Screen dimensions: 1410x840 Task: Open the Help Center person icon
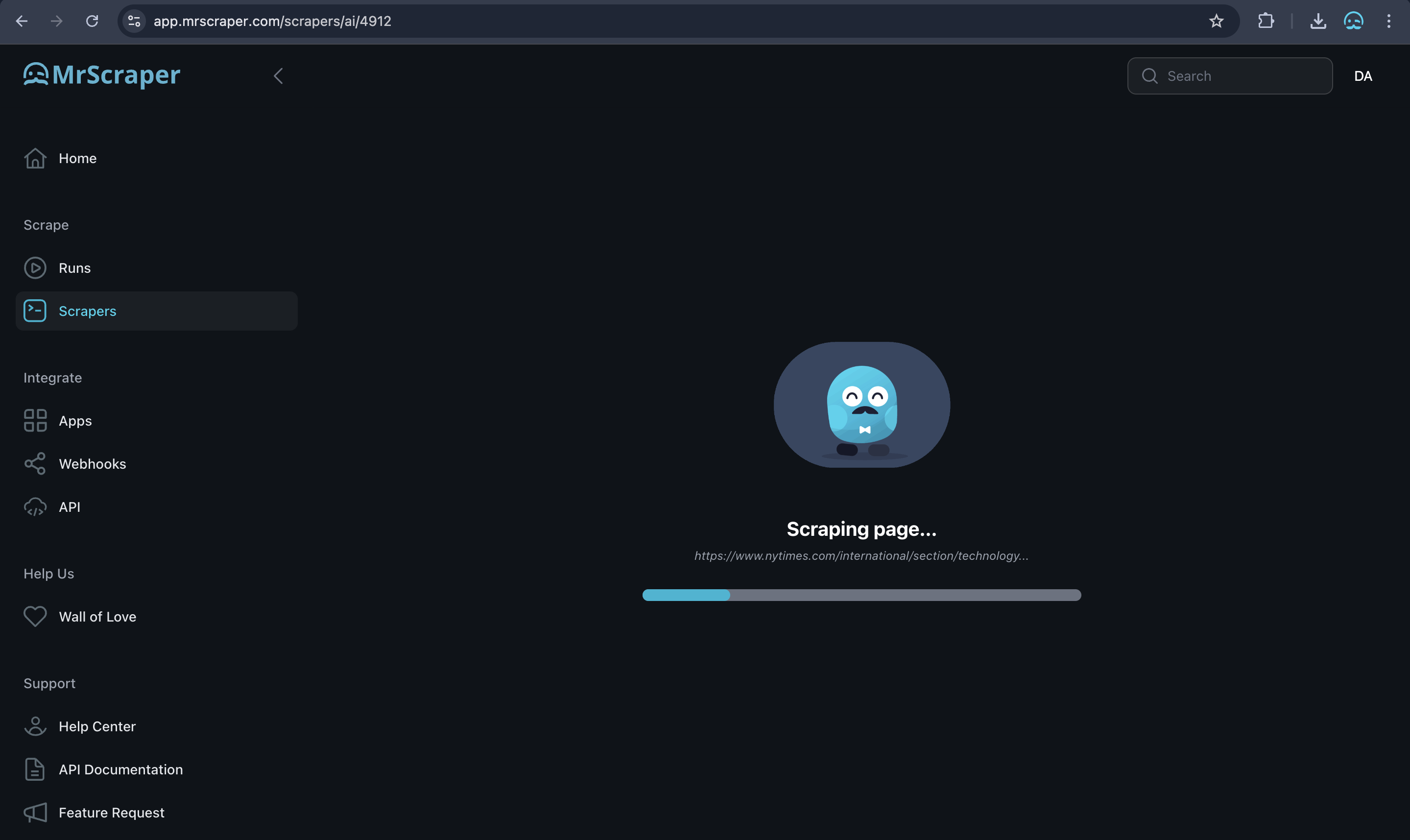pyautogui.click(x=35, y=725)
